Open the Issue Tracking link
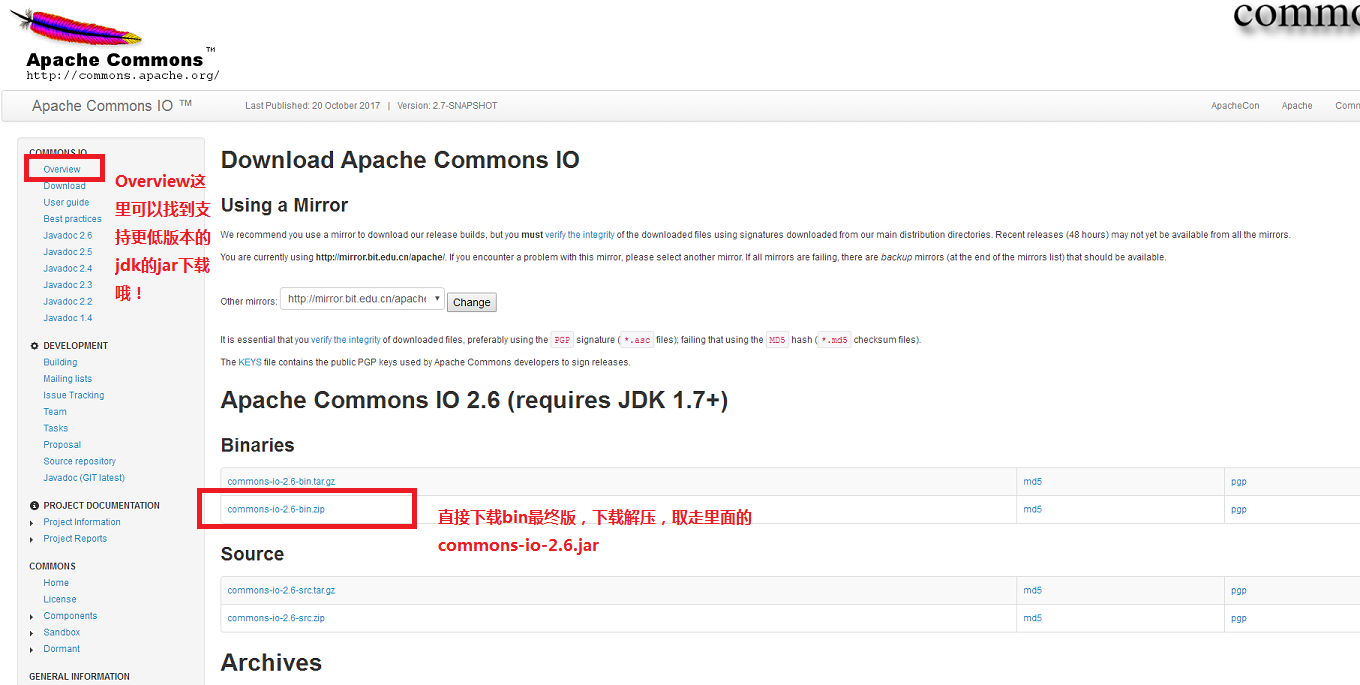The image size is (1360, 685). pos(73,396)
